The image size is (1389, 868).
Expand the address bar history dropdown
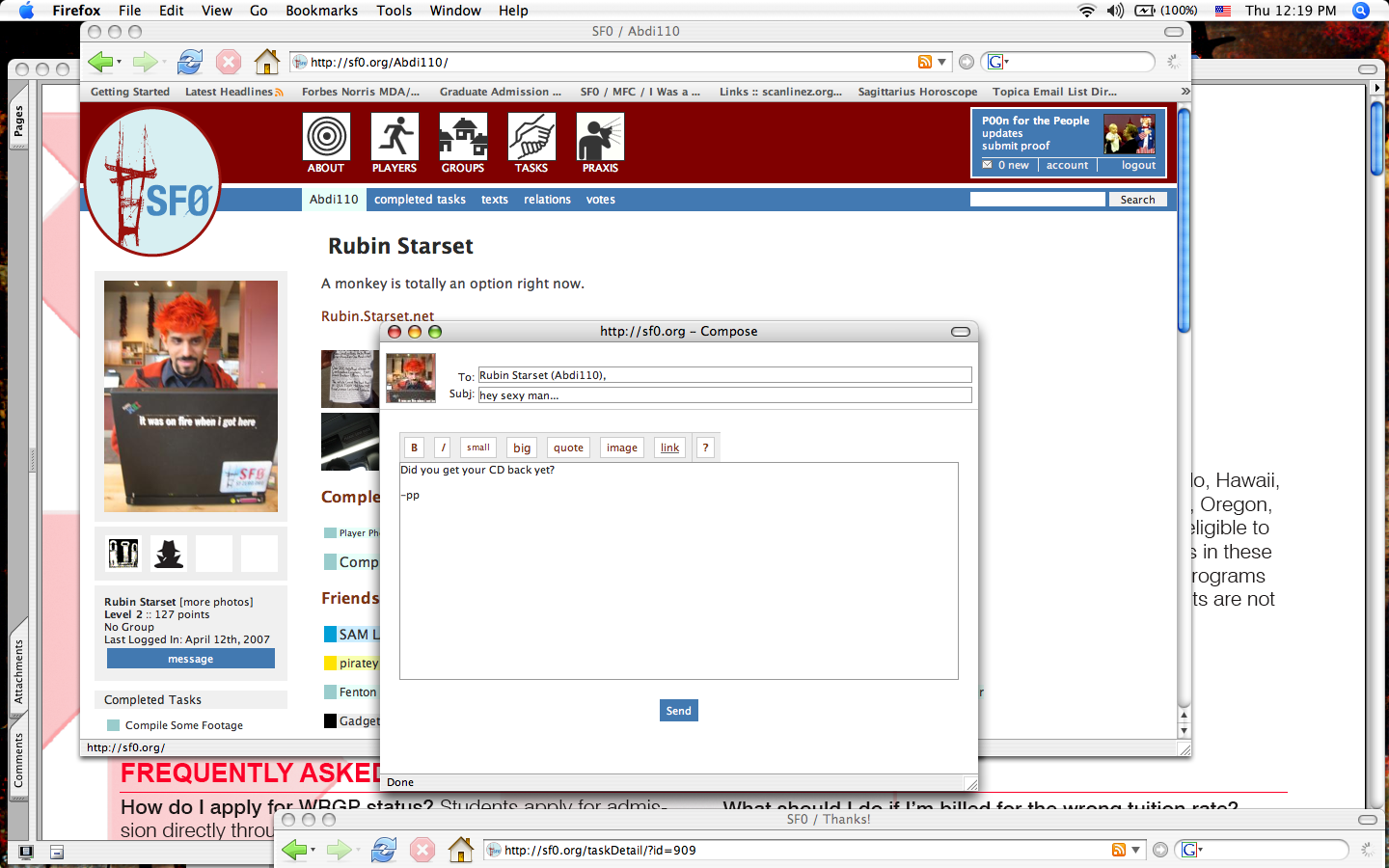tap(942, 63)
